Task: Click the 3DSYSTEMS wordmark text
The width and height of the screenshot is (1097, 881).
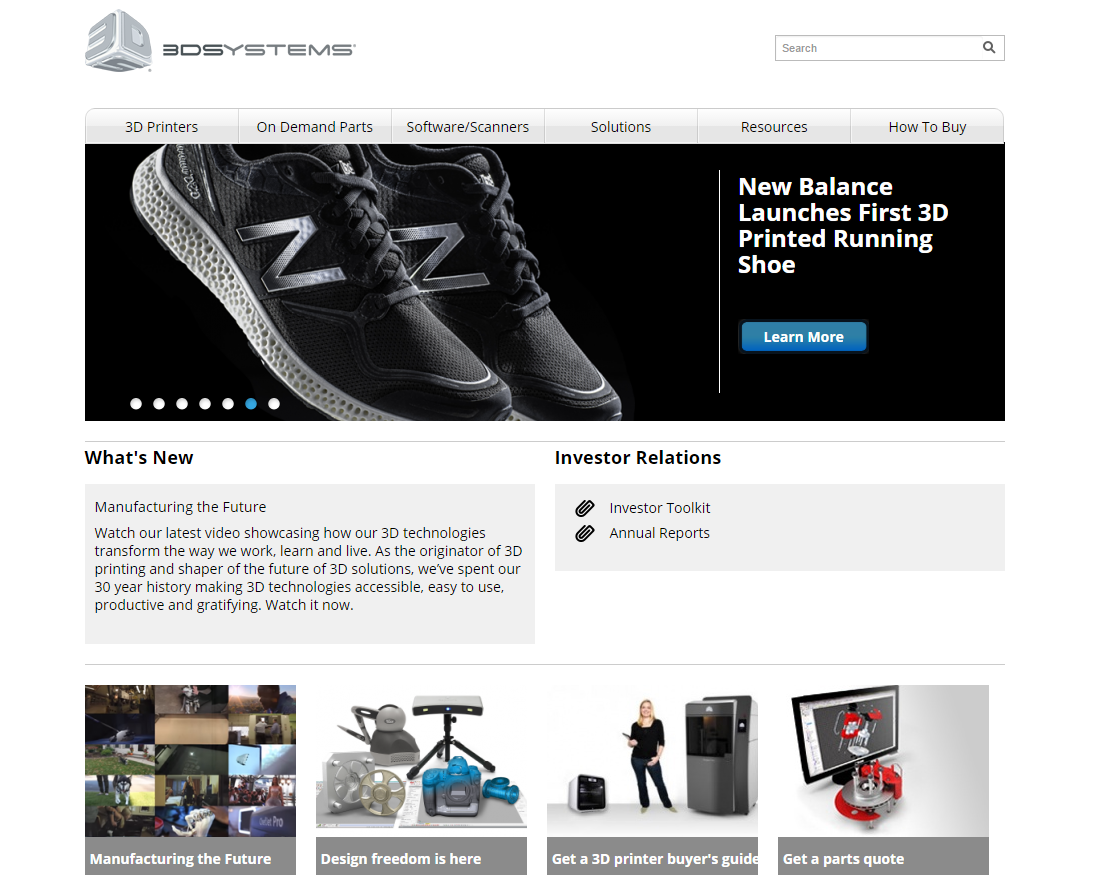Action: click(x=259, y=50)
